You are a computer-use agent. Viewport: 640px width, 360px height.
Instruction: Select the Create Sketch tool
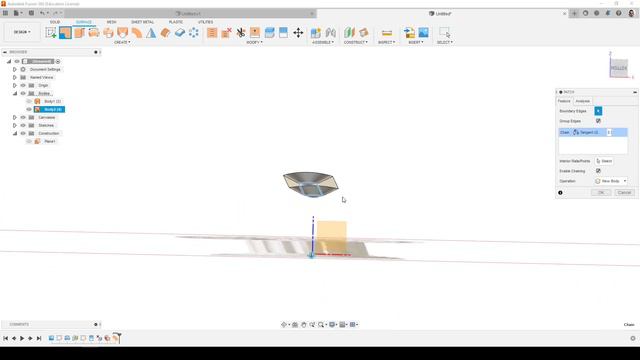[51, 33]
